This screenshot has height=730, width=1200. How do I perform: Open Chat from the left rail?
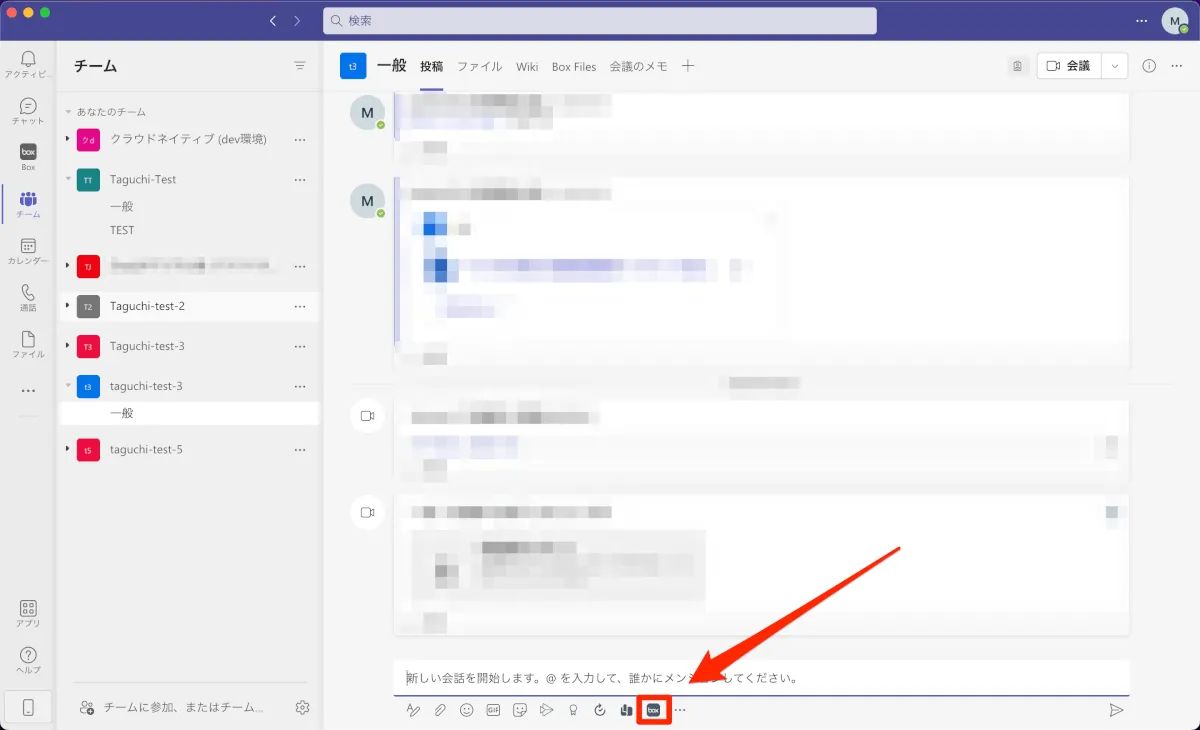point(28,111)
